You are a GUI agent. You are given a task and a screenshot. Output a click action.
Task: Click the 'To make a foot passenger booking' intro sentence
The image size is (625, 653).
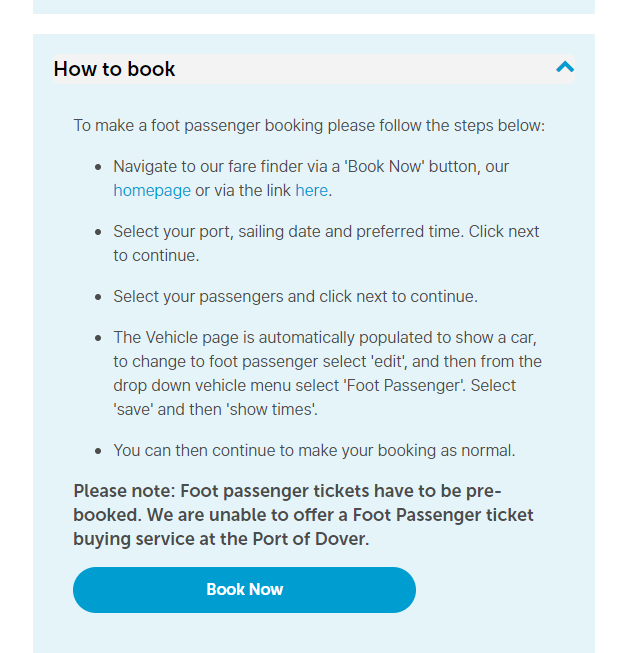[x=309, y=126]
